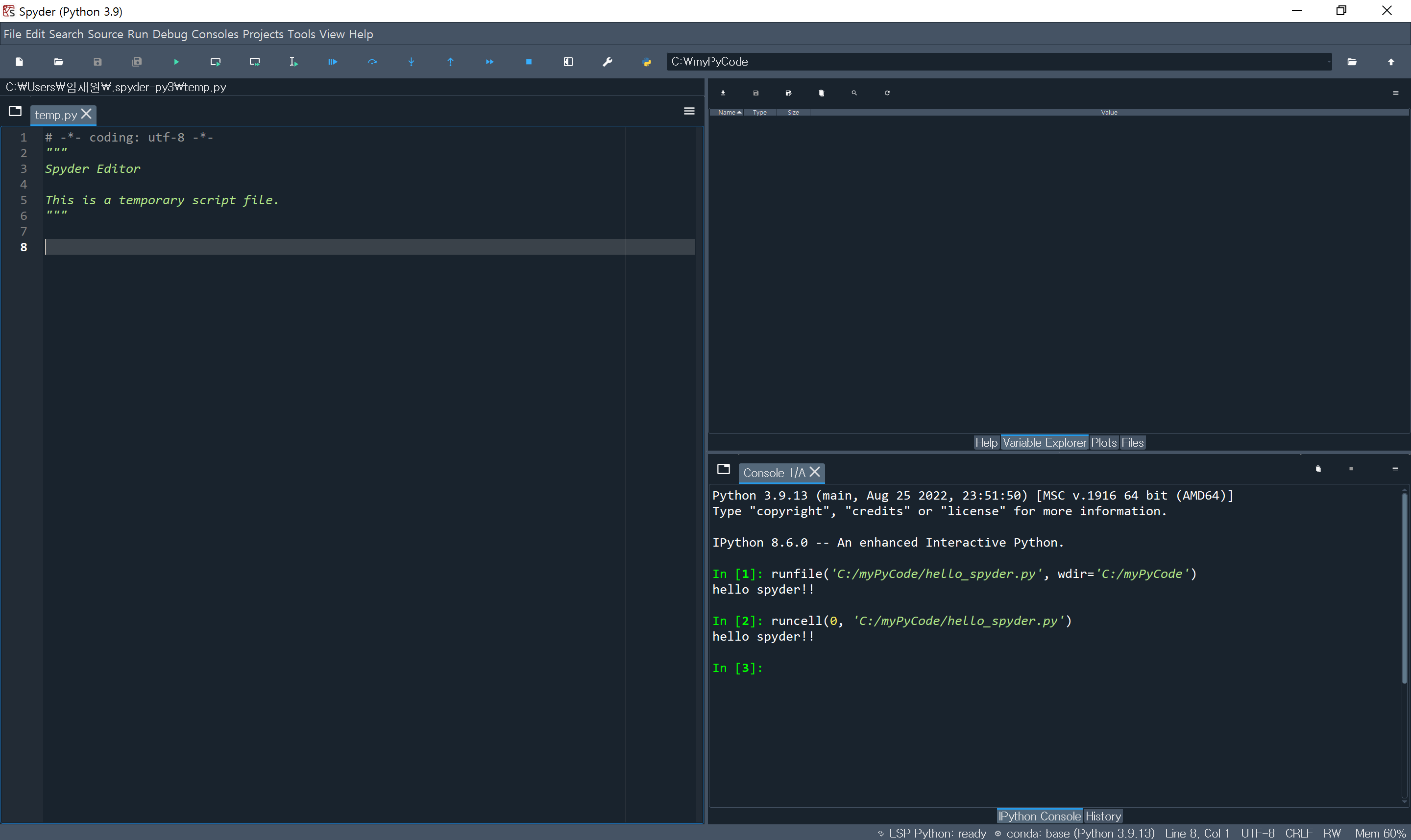Expand the working directory dropdown arrow
The height and width of the screenshot is (840, 1411).
1328,62
